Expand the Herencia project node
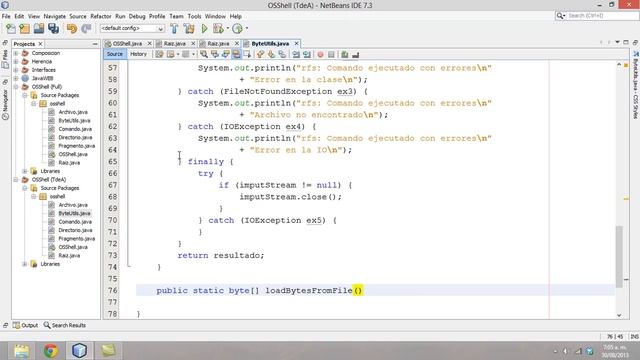The image size is (640, 360). click(16, 62)
